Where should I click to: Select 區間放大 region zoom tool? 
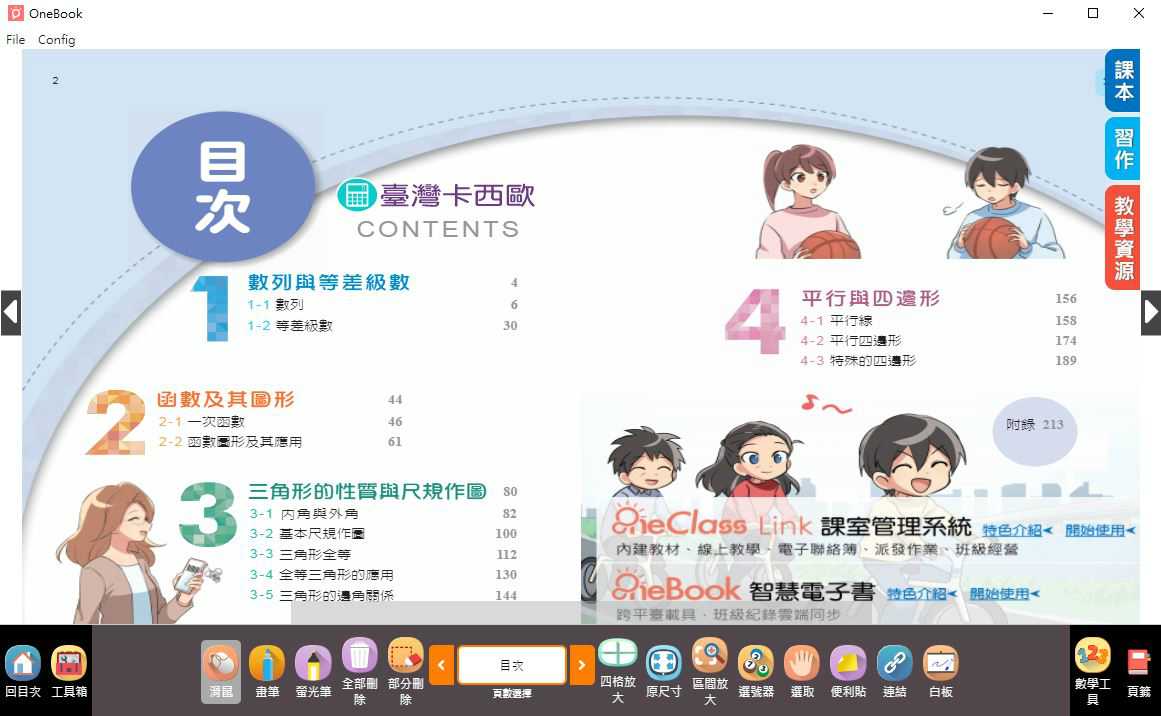tap(710, 672)
